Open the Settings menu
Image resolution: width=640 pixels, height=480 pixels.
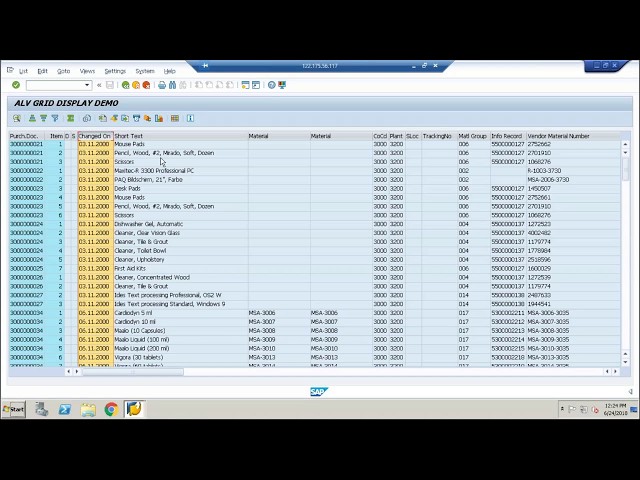115,71
